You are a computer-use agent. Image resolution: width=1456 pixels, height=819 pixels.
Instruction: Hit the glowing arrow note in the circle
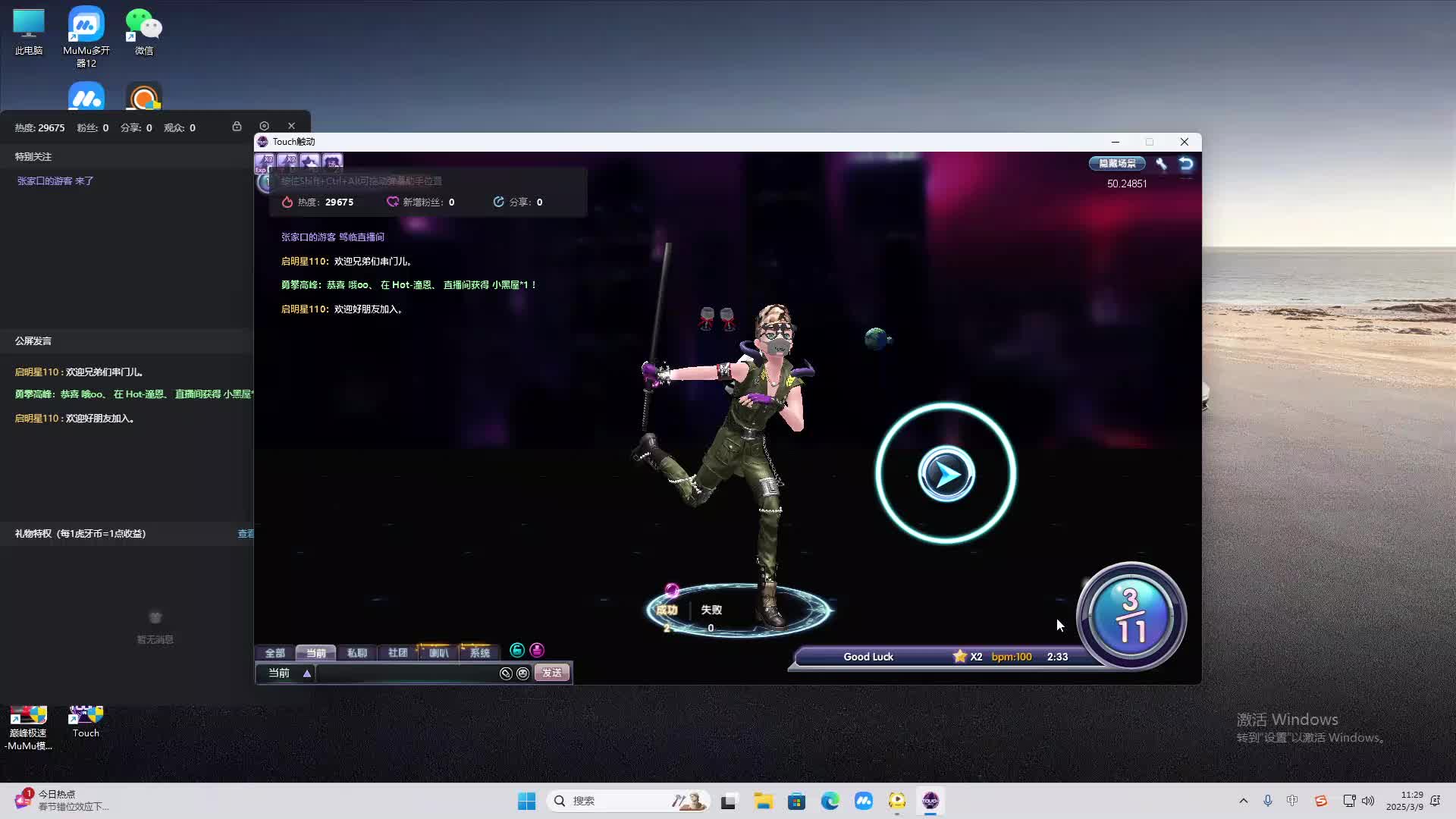coord(946,474)
